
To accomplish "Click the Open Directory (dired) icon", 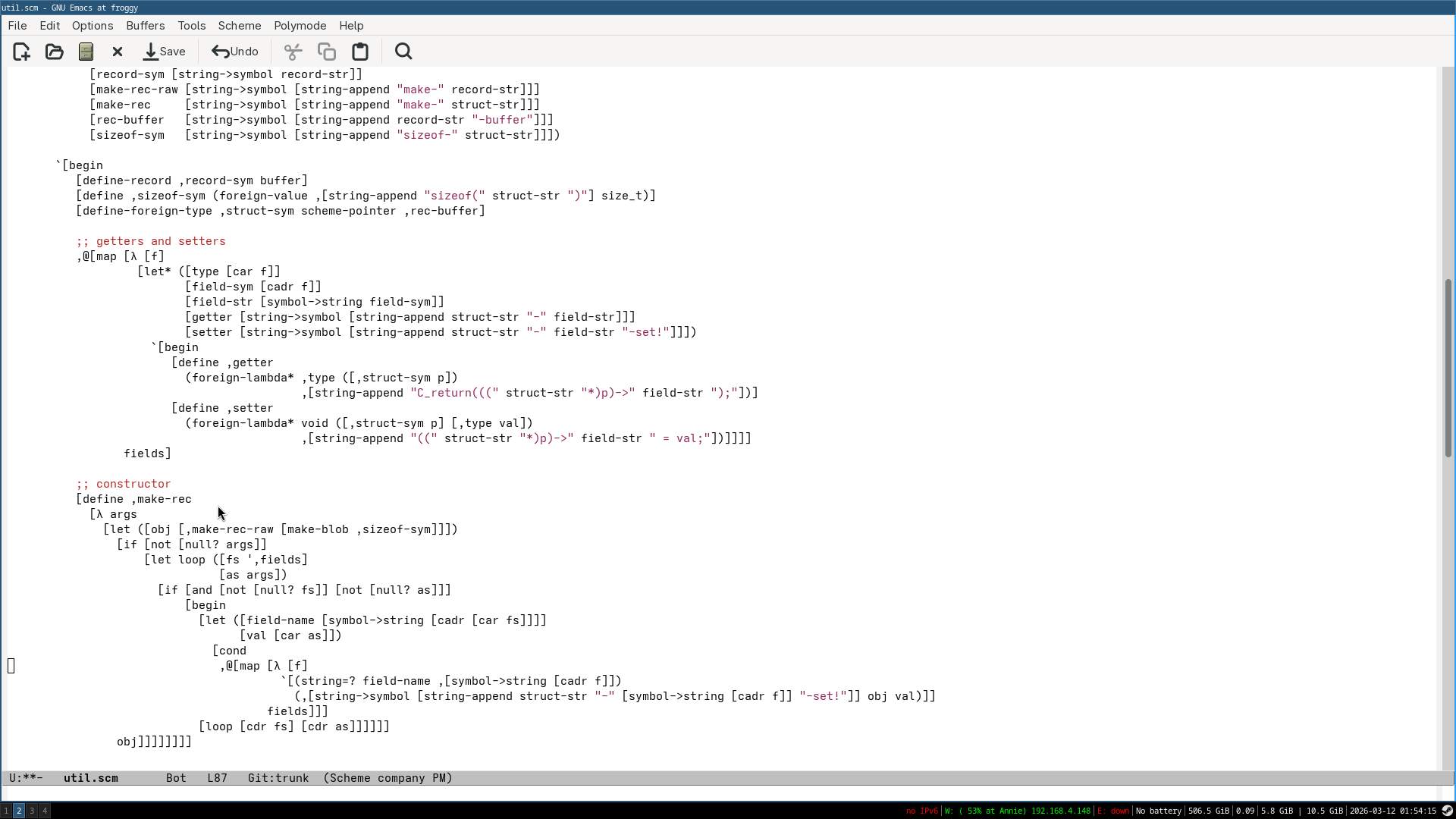I will [86, 52].
